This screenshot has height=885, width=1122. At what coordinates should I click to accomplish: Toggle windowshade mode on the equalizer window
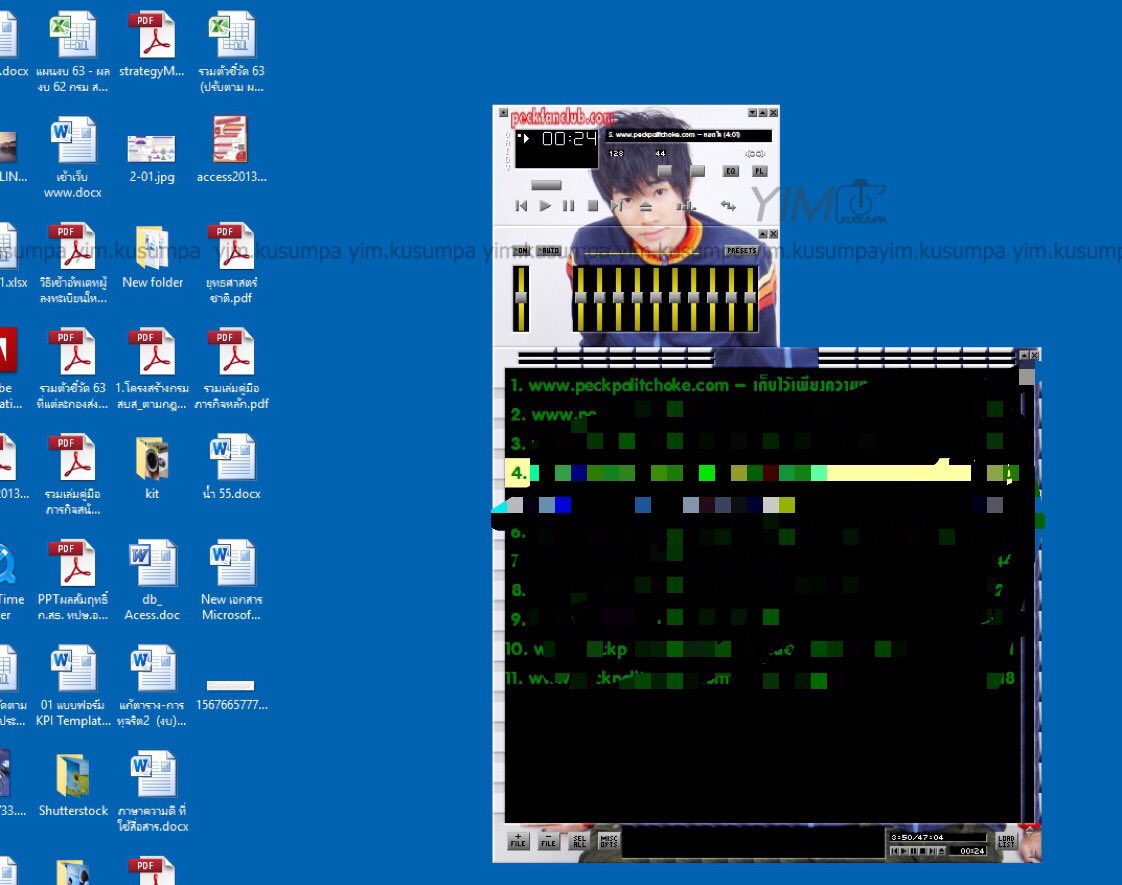(x=763, y=234)
